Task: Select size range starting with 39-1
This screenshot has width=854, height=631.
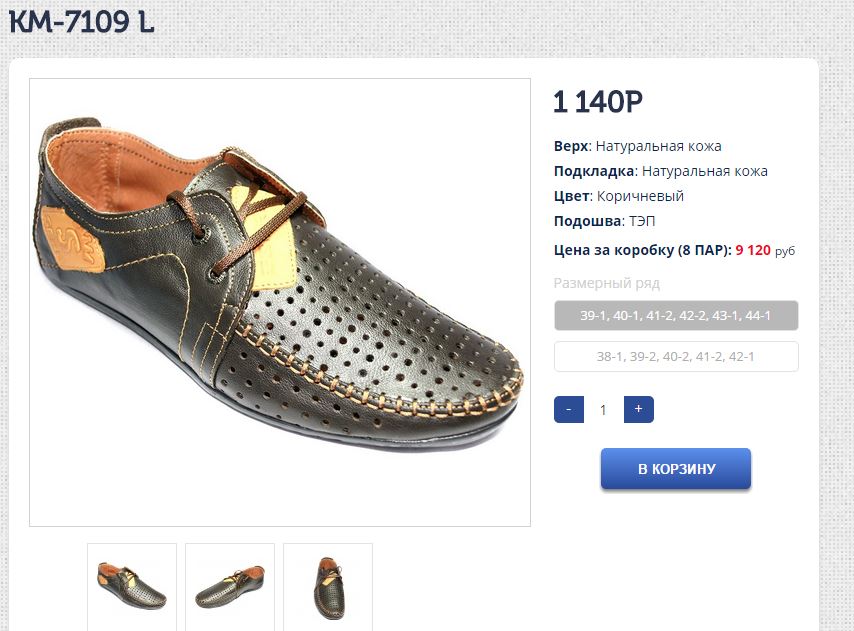Action: [x=676, y=315]
